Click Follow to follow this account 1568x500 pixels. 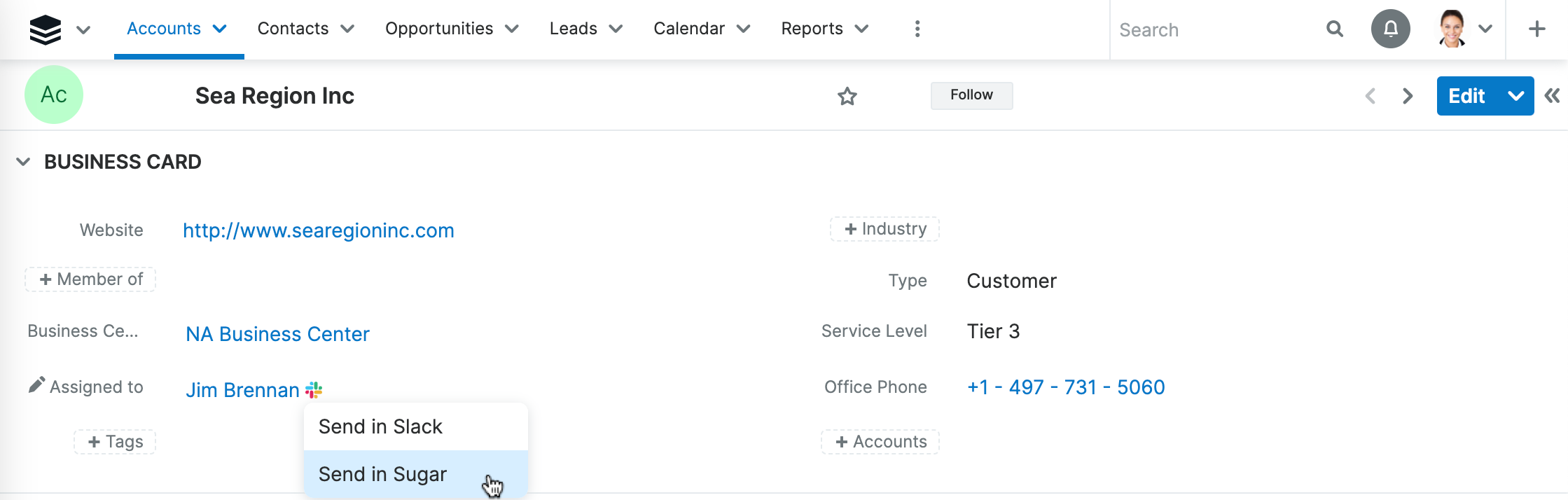click(971, 95)
